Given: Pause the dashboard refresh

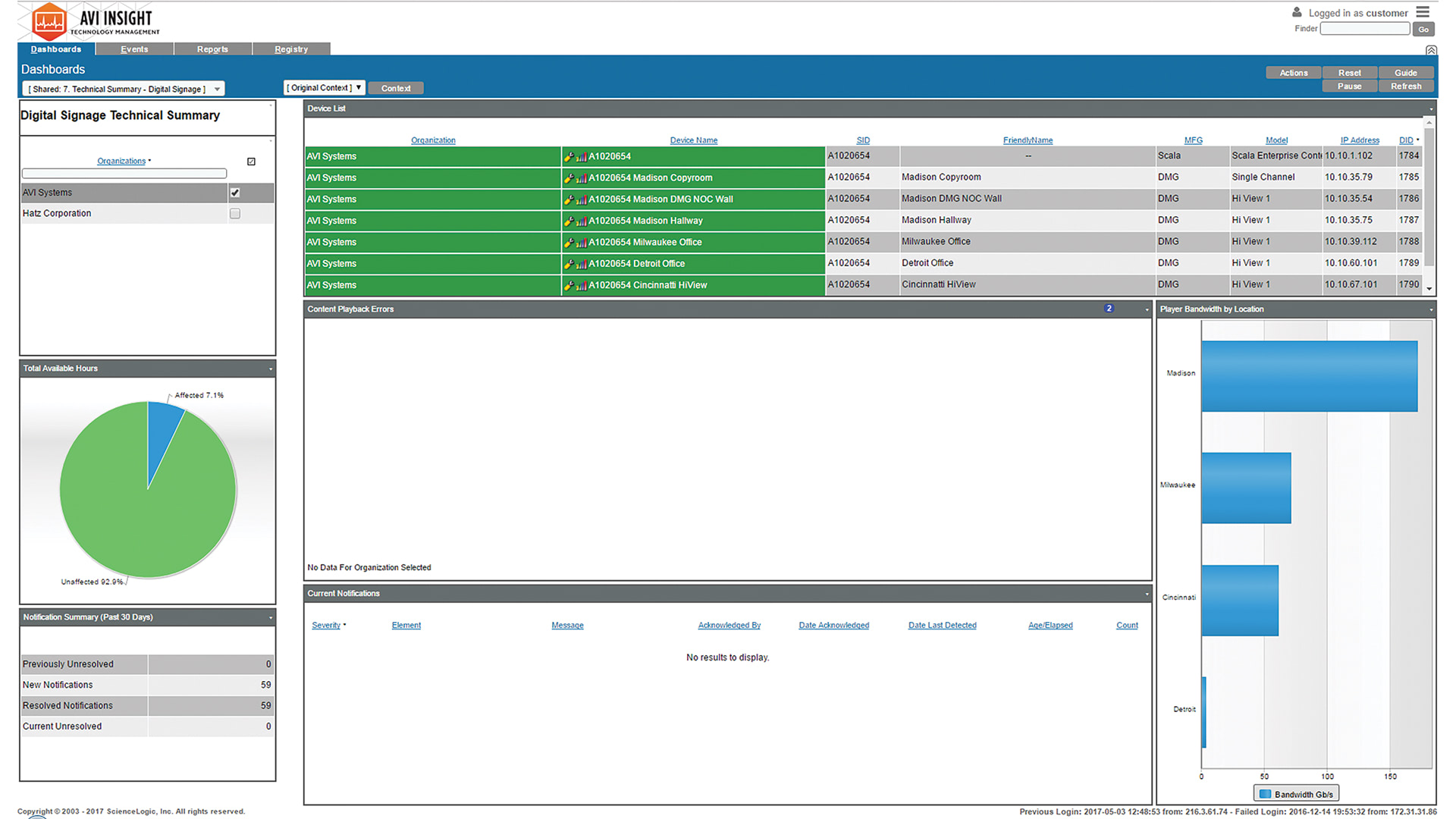Looking at the screenshot, I should tap(1350, 86).
